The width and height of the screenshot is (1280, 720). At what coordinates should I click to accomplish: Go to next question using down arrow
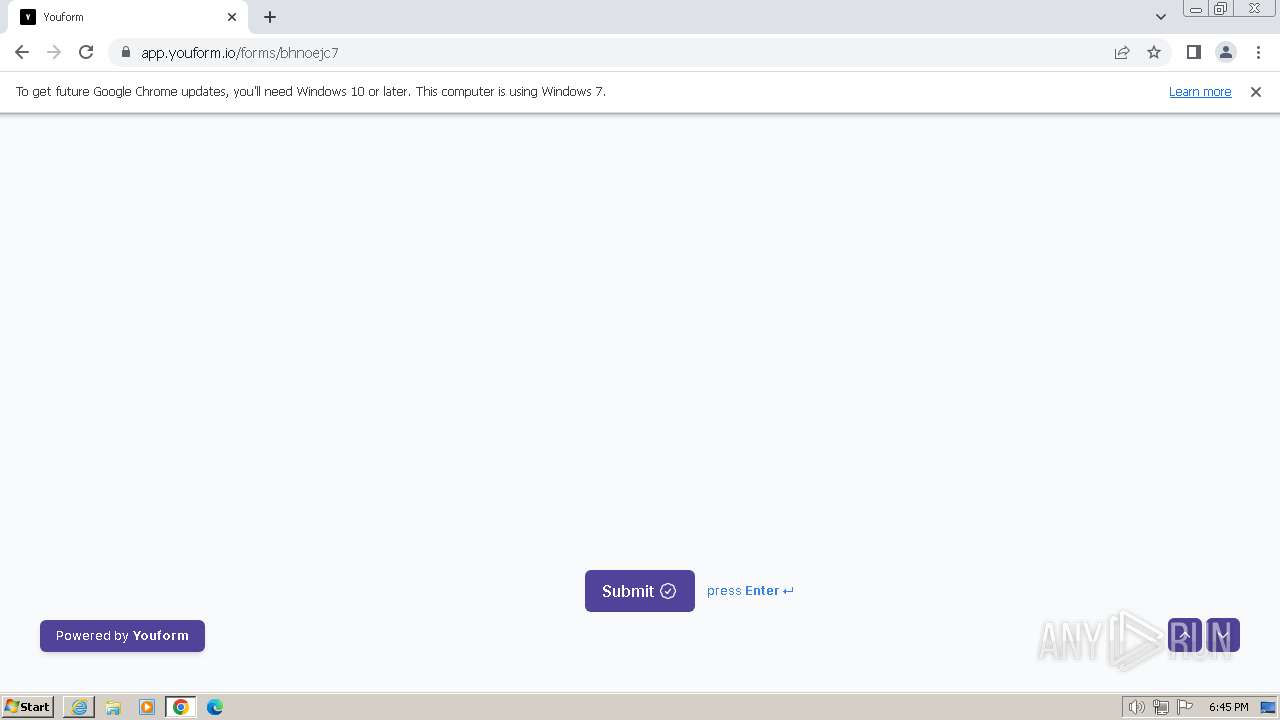pos(1223,635)
